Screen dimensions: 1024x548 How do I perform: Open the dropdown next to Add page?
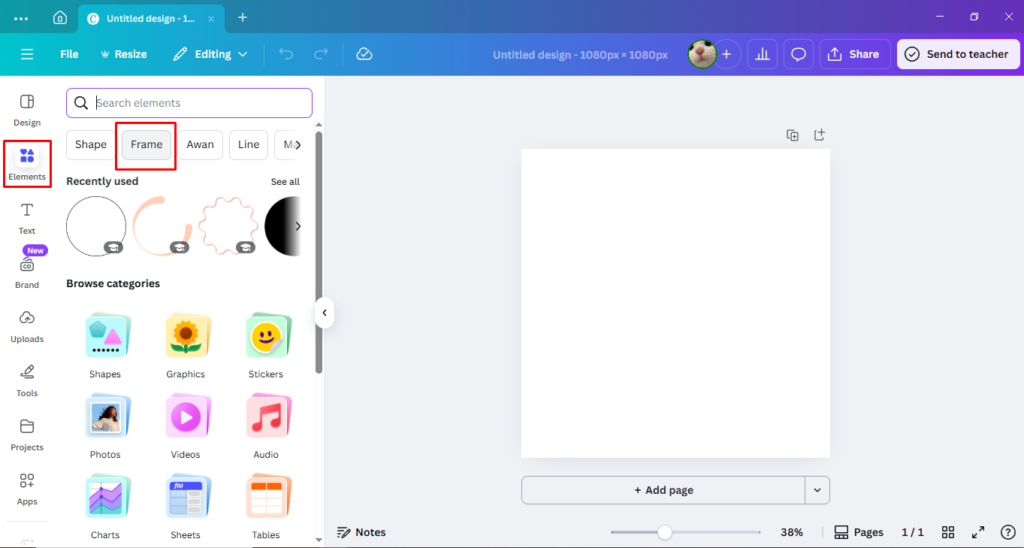click(817, 490)
